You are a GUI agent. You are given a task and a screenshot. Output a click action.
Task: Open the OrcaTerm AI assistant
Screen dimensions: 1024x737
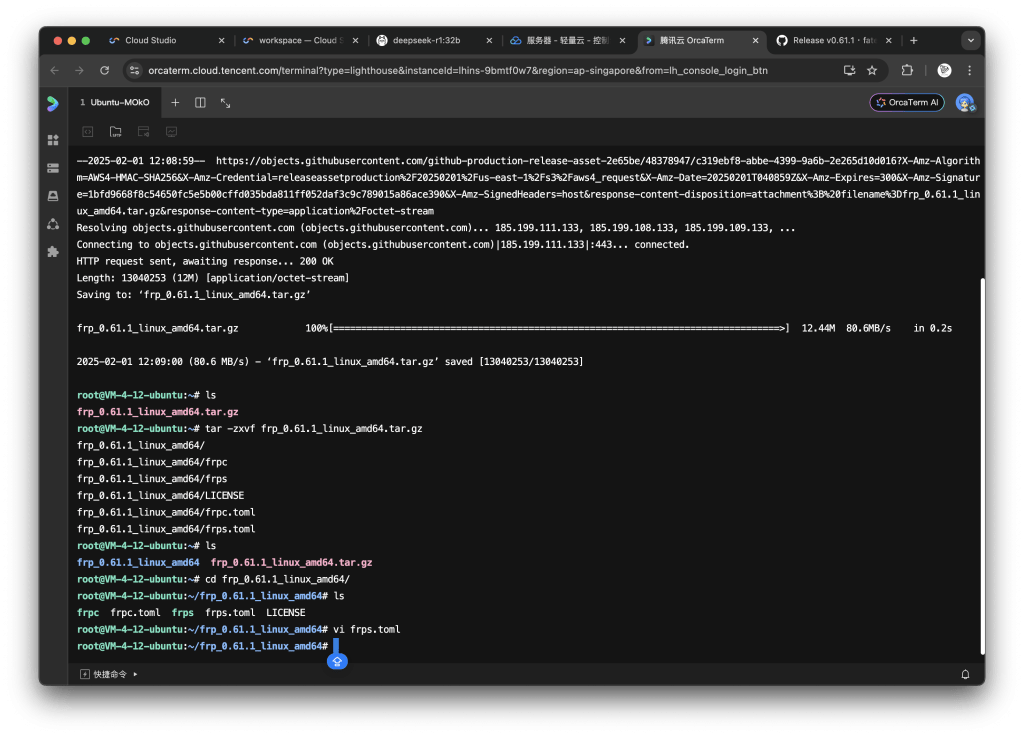[907, 102]
